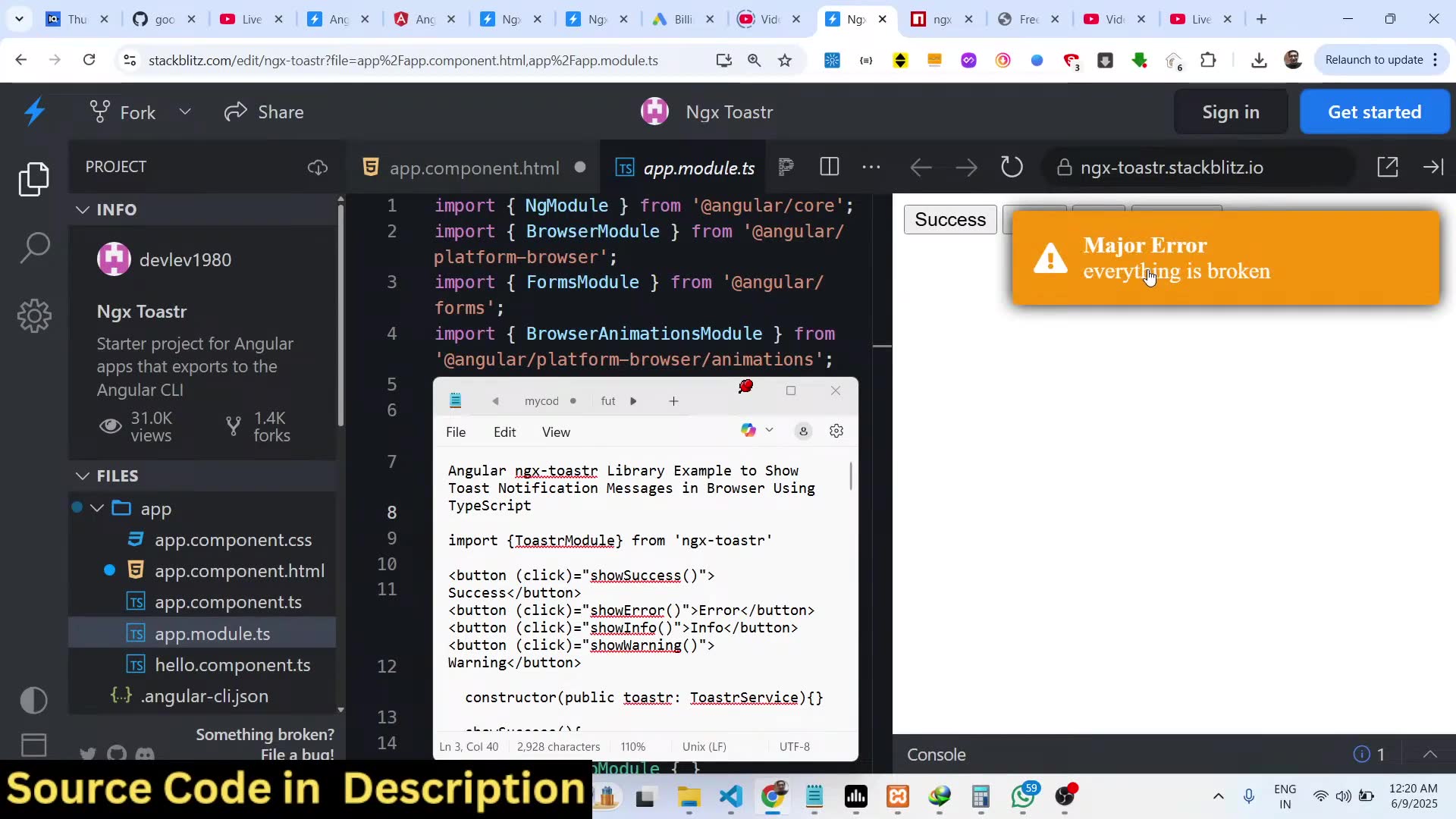Open Notepad File menu

tap(456, 432)
